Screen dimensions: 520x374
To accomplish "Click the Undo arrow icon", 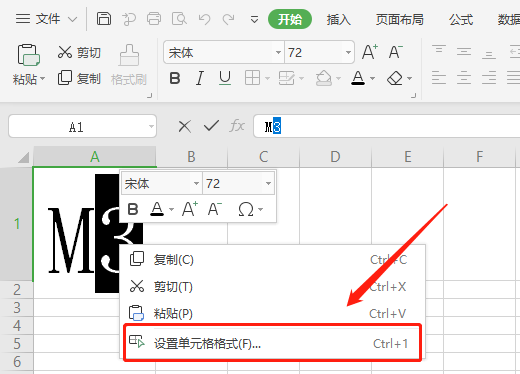I will (204, 19).
